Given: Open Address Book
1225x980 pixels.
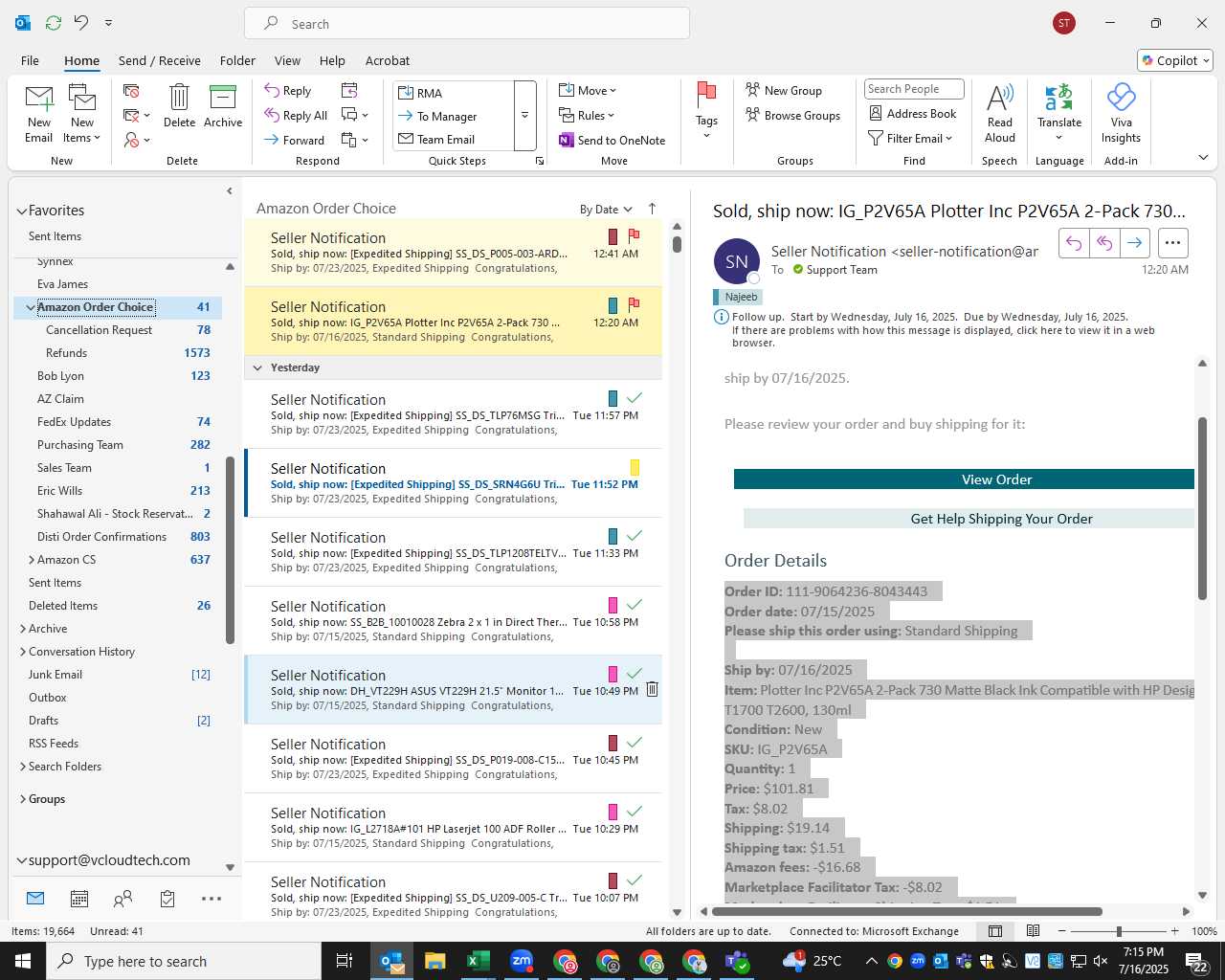Looking at the screenshot, I should (913, 113).
